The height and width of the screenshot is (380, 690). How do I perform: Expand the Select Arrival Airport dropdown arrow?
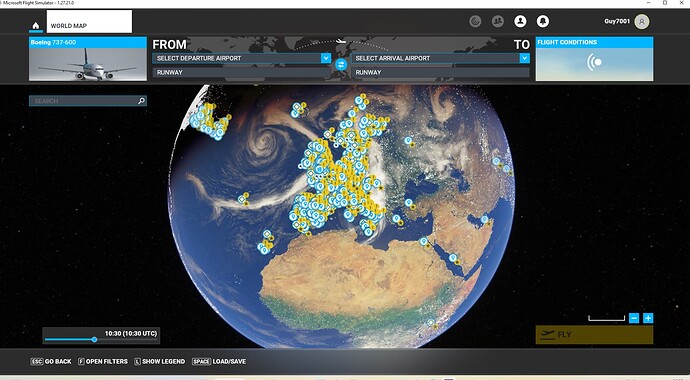tap(524, 58)
